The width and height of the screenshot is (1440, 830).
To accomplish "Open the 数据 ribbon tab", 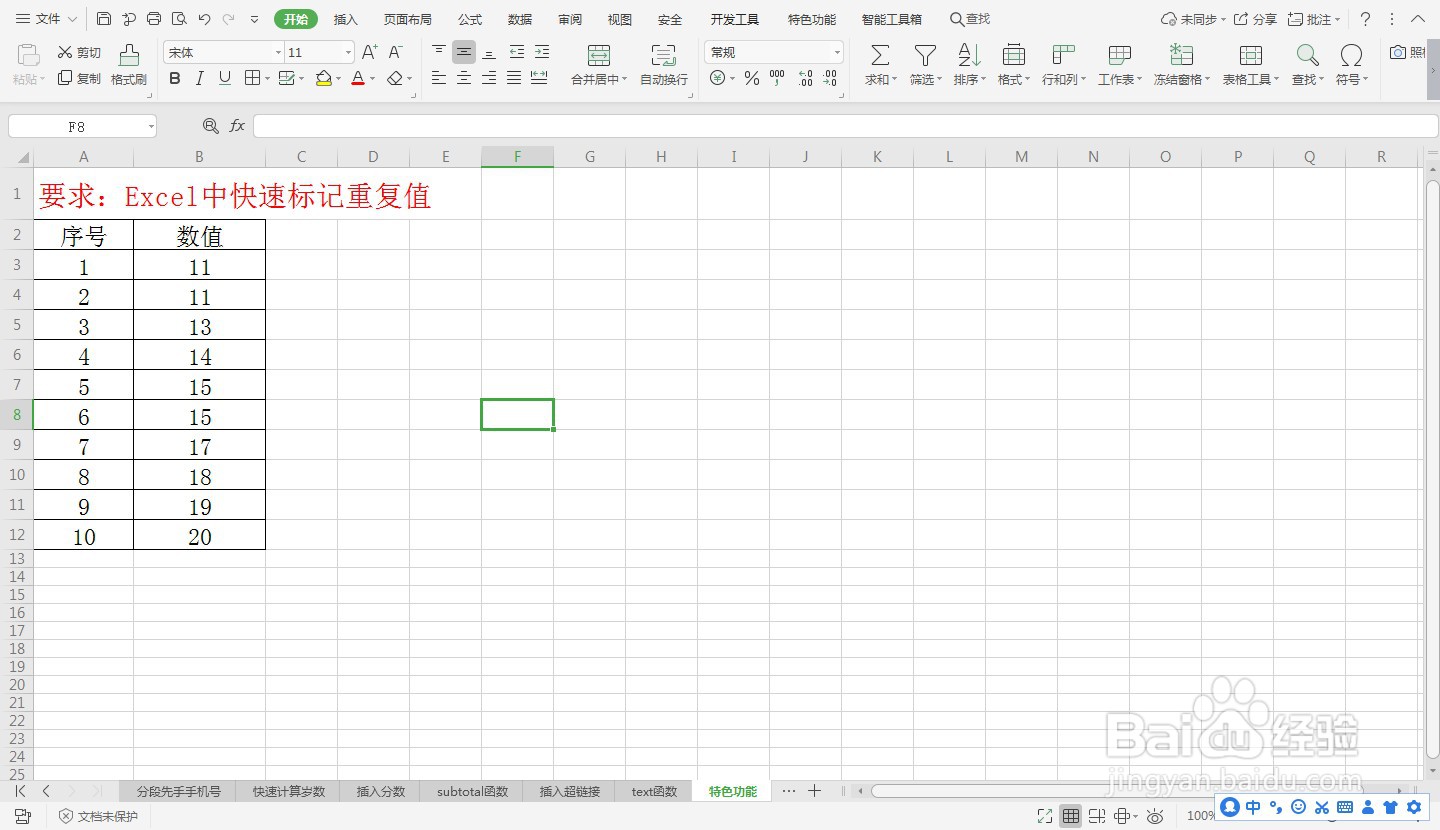I will (520, 20).
